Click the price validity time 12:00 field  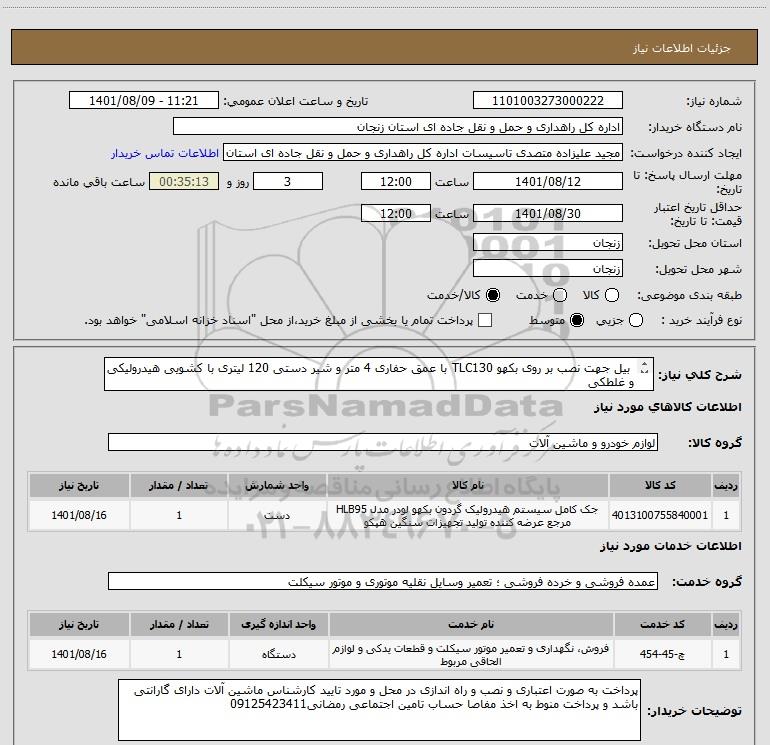coord(396,213)
